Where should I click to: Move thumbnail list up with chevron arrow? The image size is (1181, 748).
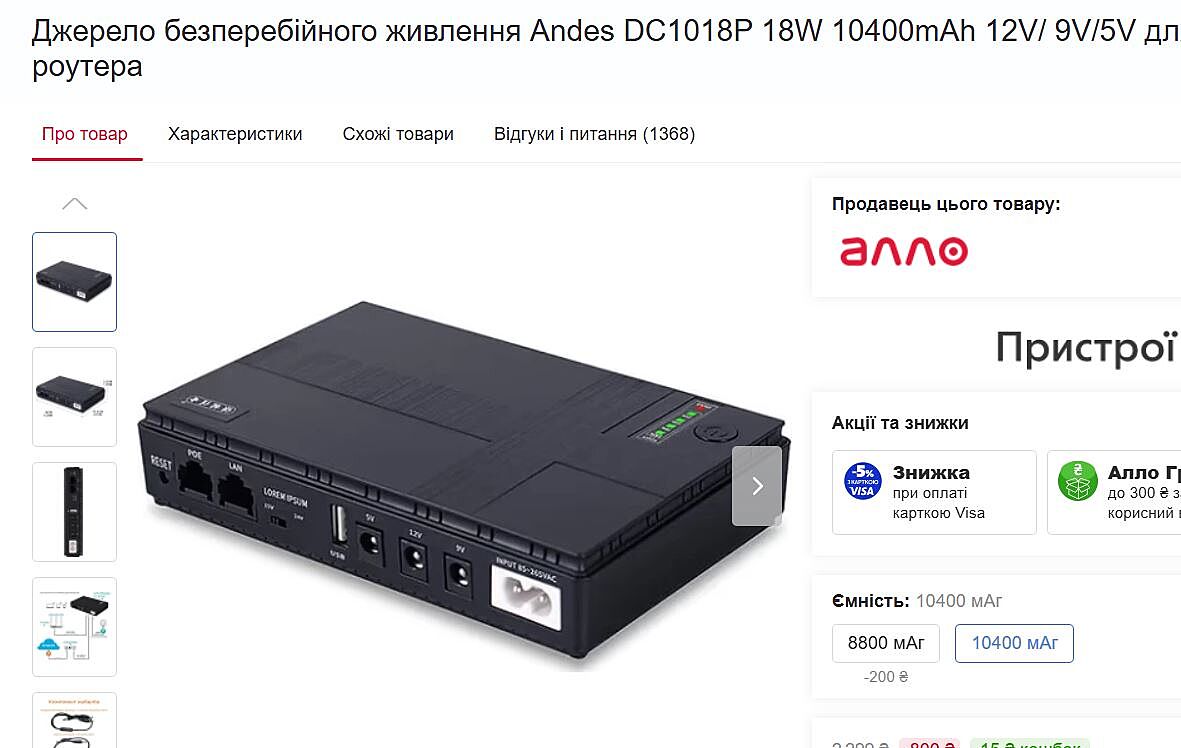click(x=75, y=204)
